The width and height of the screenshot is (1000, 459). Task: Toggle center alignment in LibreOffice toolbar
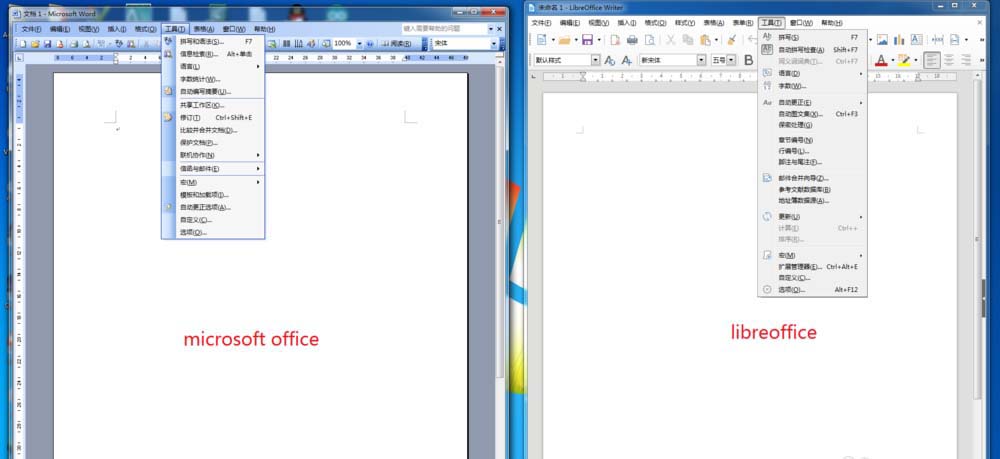pyautogui.click(x=949, y=60)
